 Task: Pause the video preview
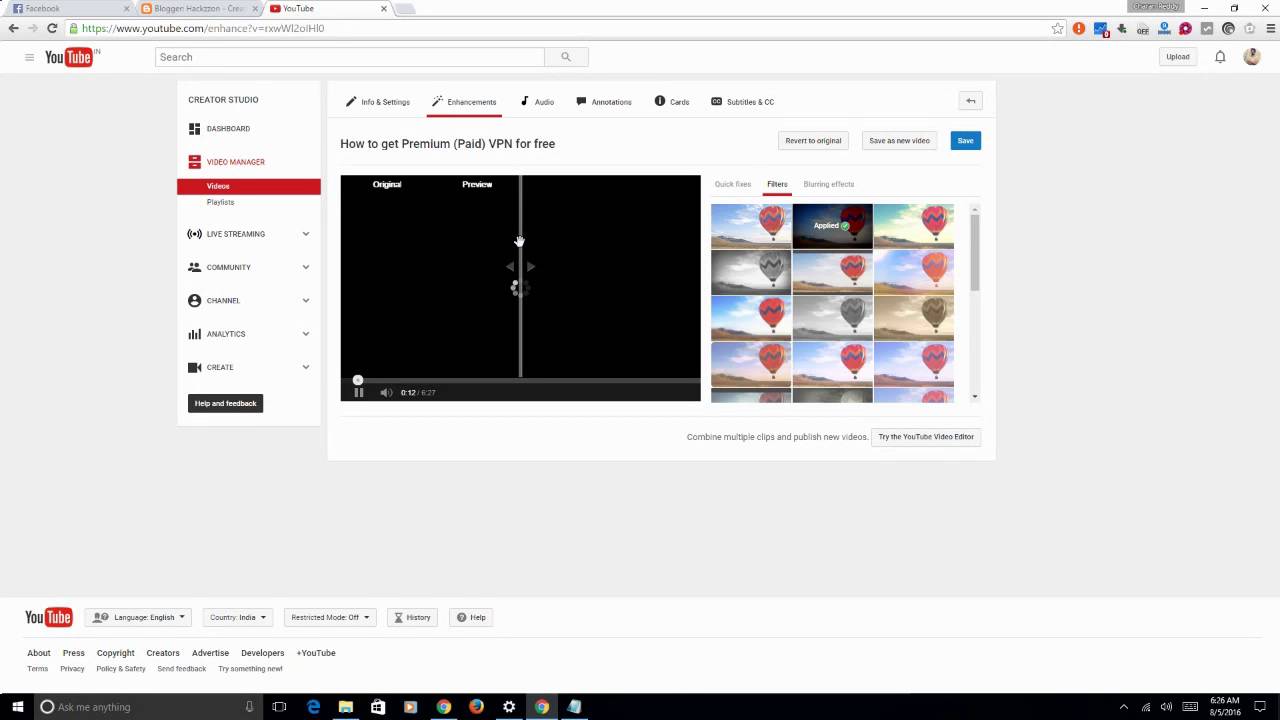point(358,392)
